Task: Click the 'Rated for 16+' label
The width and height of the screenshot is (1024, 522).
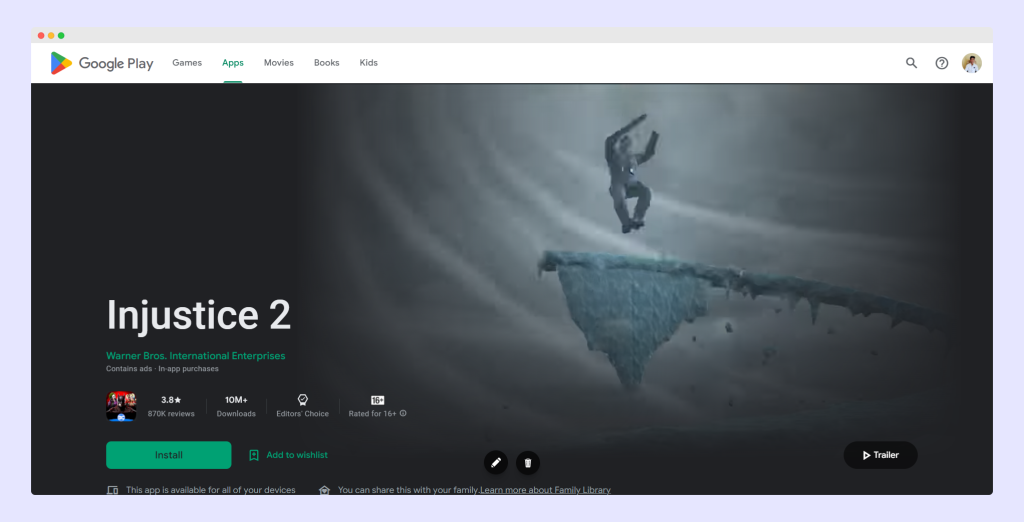Action: pyautogui.click(x=372, y=414)
